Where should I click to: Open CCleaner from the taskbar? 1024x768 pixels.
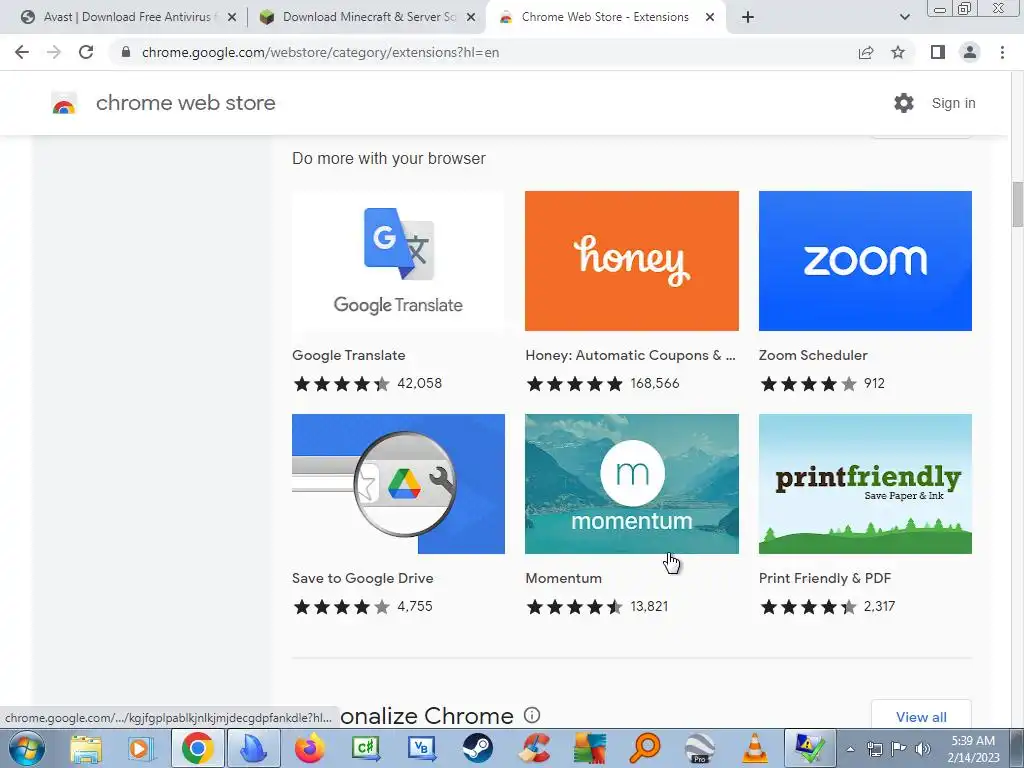pyautogui.click(x=534, y=748)
